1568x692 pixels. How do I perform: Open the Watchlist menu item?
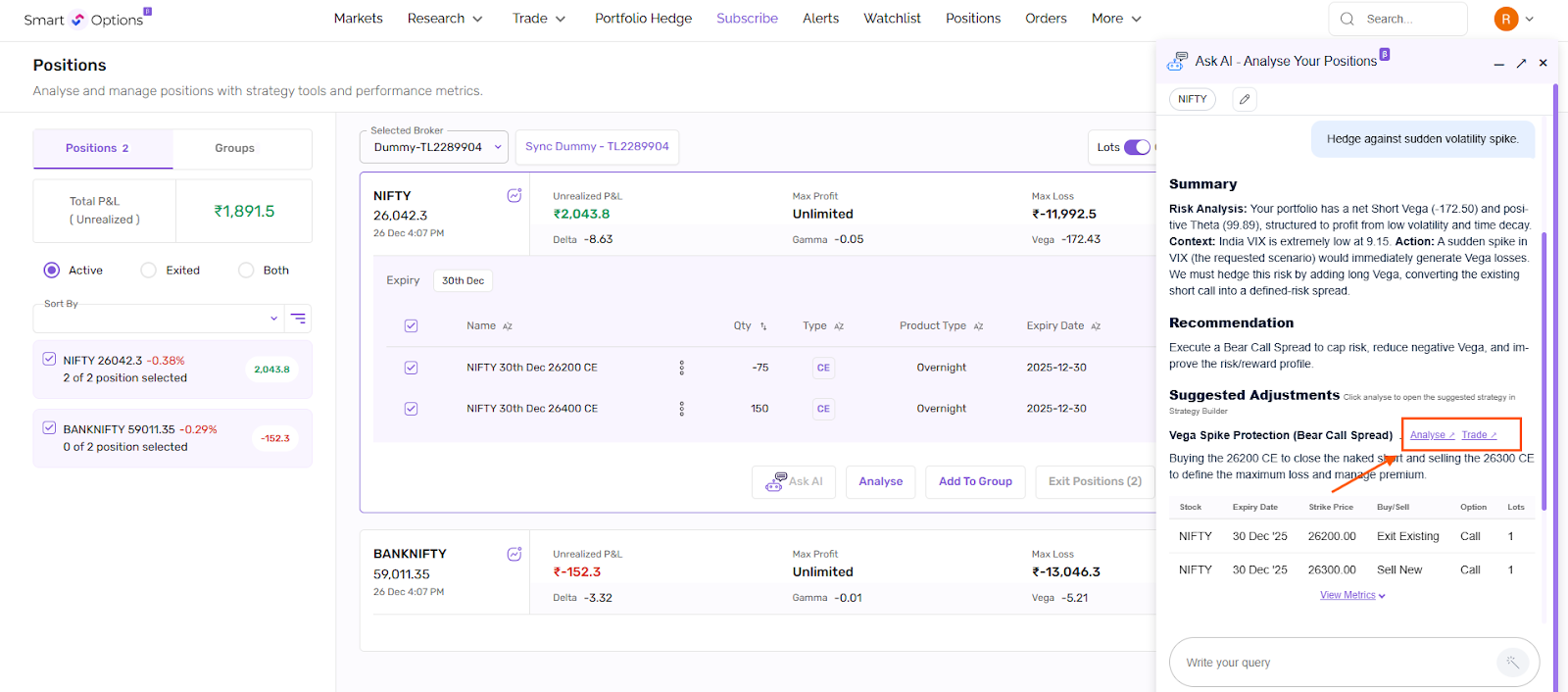892,19
